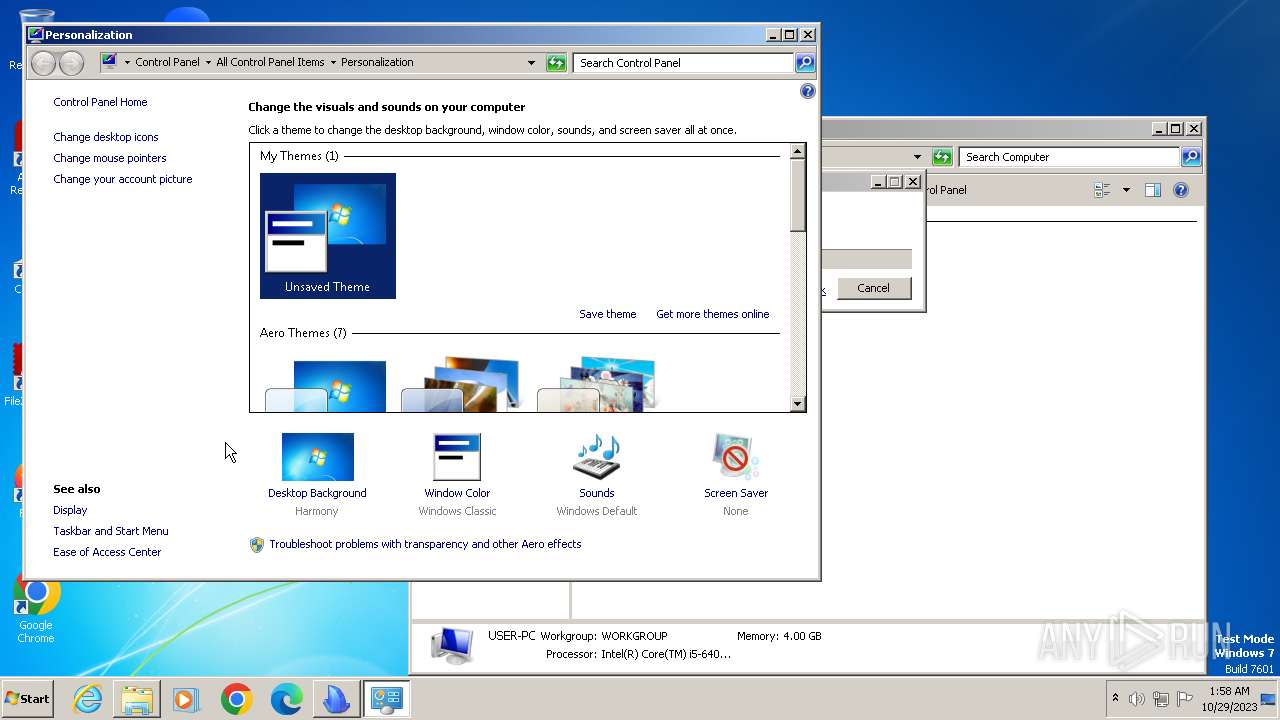Click the help icon in Personalization window
Viewport: 1280px width, 720px height.
point(808,91)
